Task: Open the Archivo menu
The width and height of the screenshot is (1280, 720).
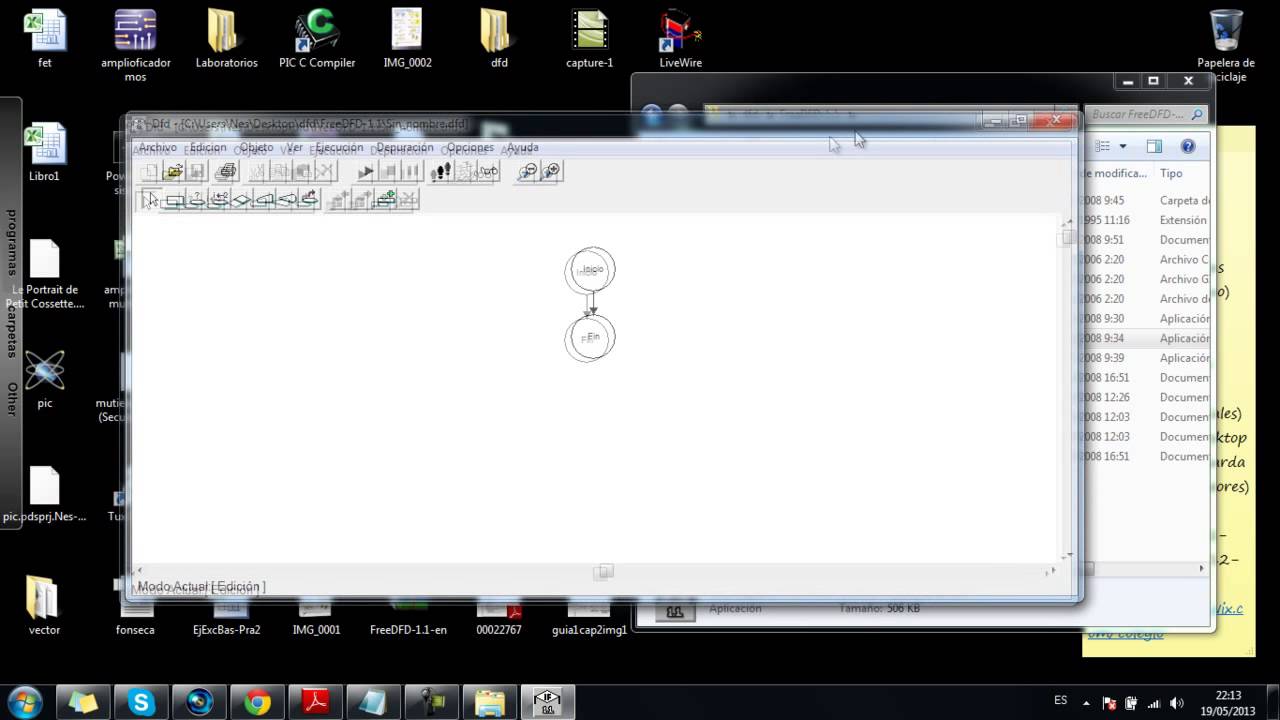Action: click(157, 148)
